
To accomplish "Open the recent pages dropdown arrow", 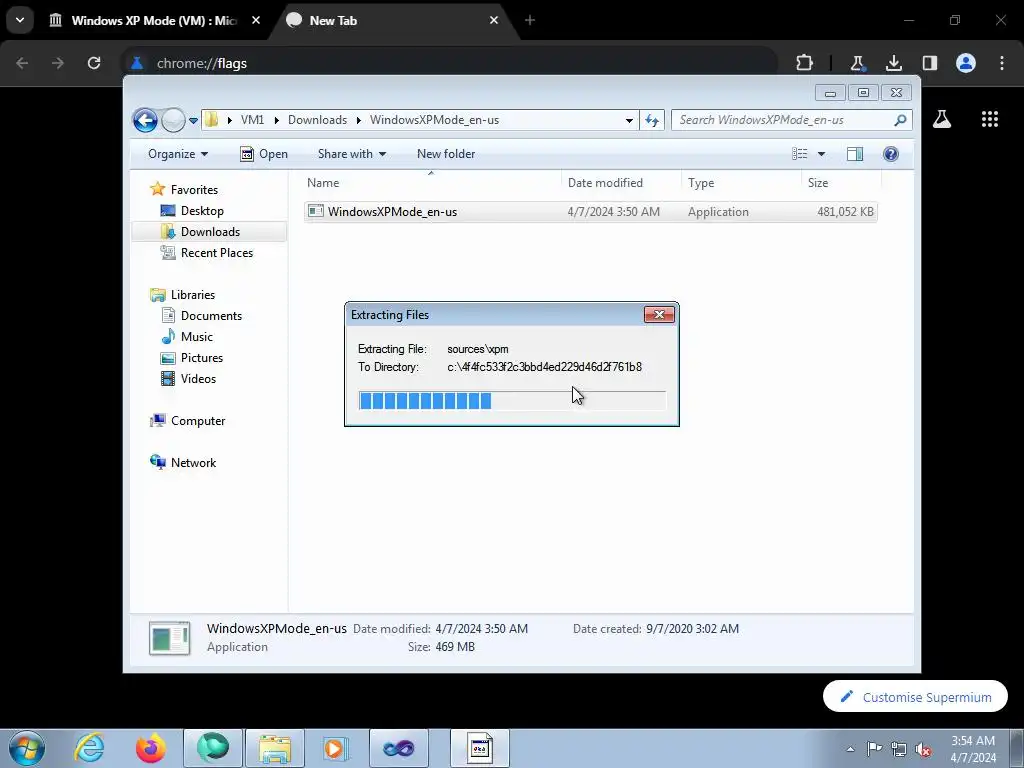I will [x=193, y=120].
